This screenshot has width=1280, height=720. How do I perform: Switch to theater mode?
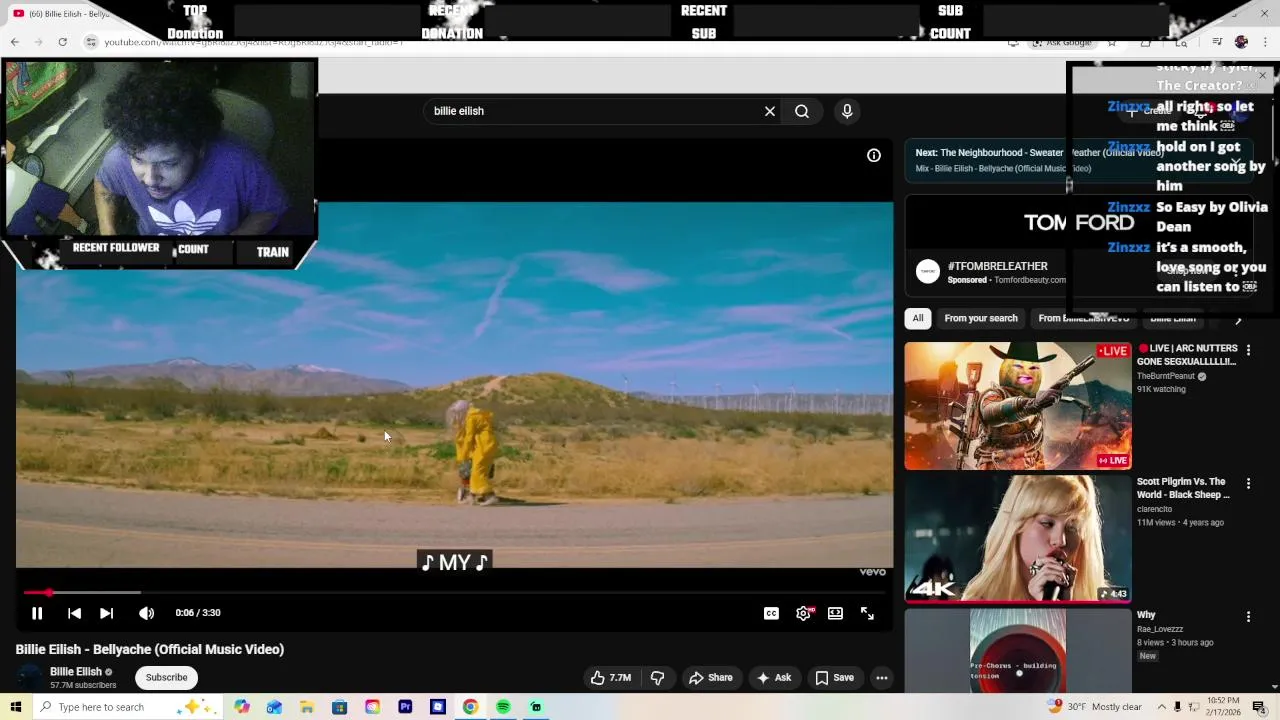835,613
